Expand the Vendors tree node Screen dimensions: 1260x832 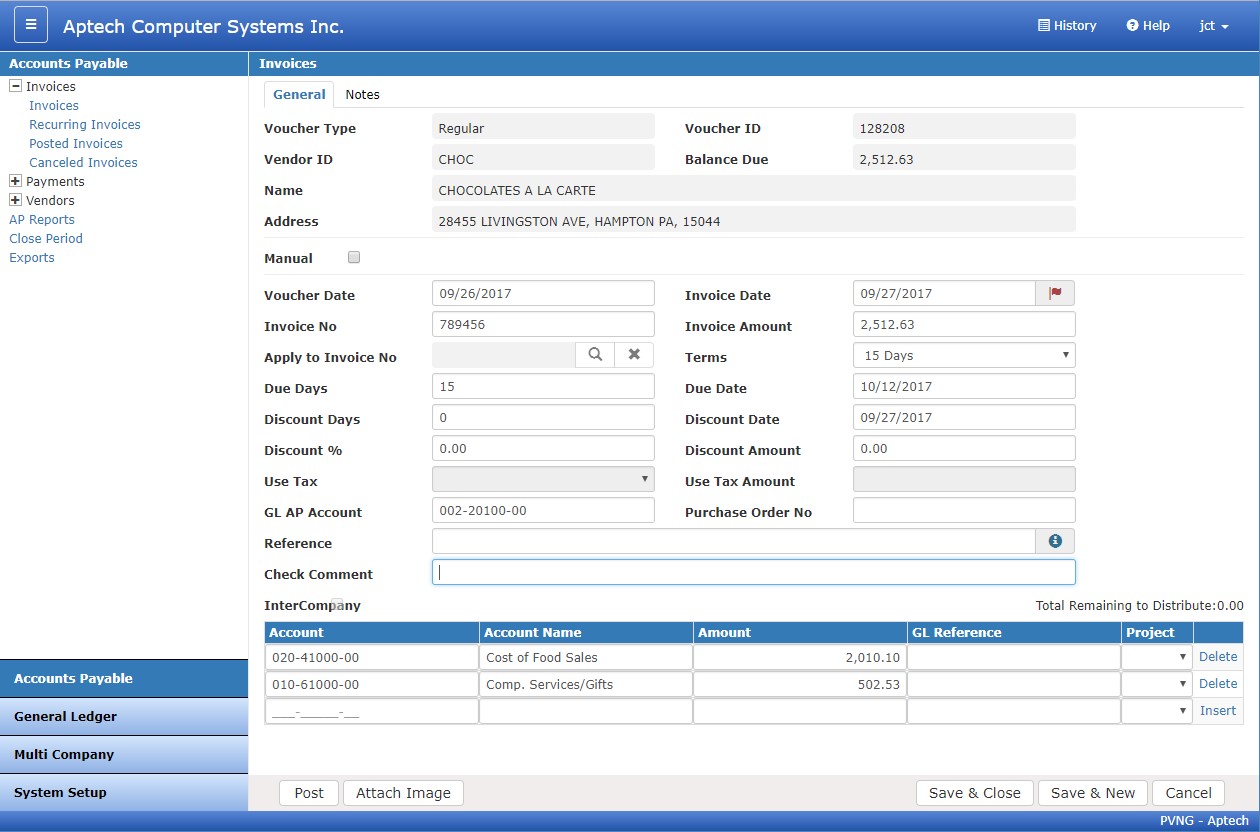15,201
